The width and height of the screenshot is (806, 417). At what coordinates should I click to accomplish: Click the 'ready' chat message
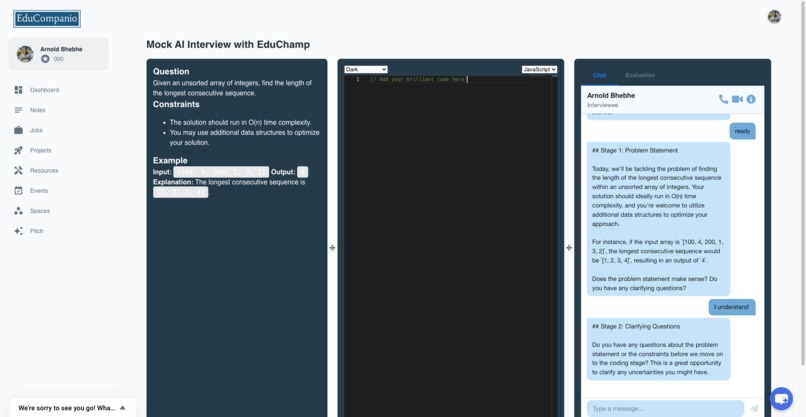[x=742, y=131]
